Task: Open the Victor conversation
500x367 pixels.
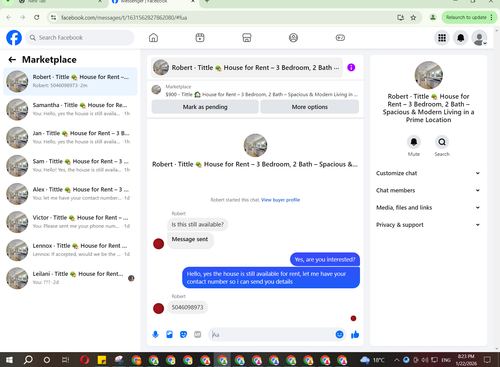Action: point(70,222)
